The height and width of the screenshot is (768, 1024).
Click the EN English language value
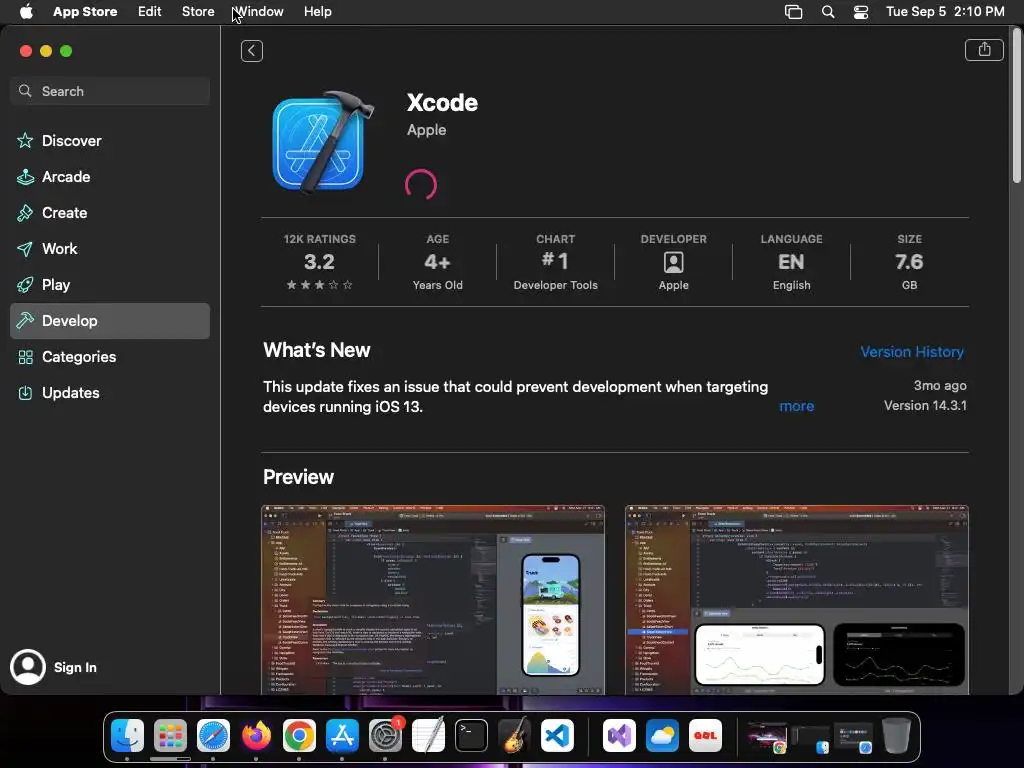tap(791, 262)
